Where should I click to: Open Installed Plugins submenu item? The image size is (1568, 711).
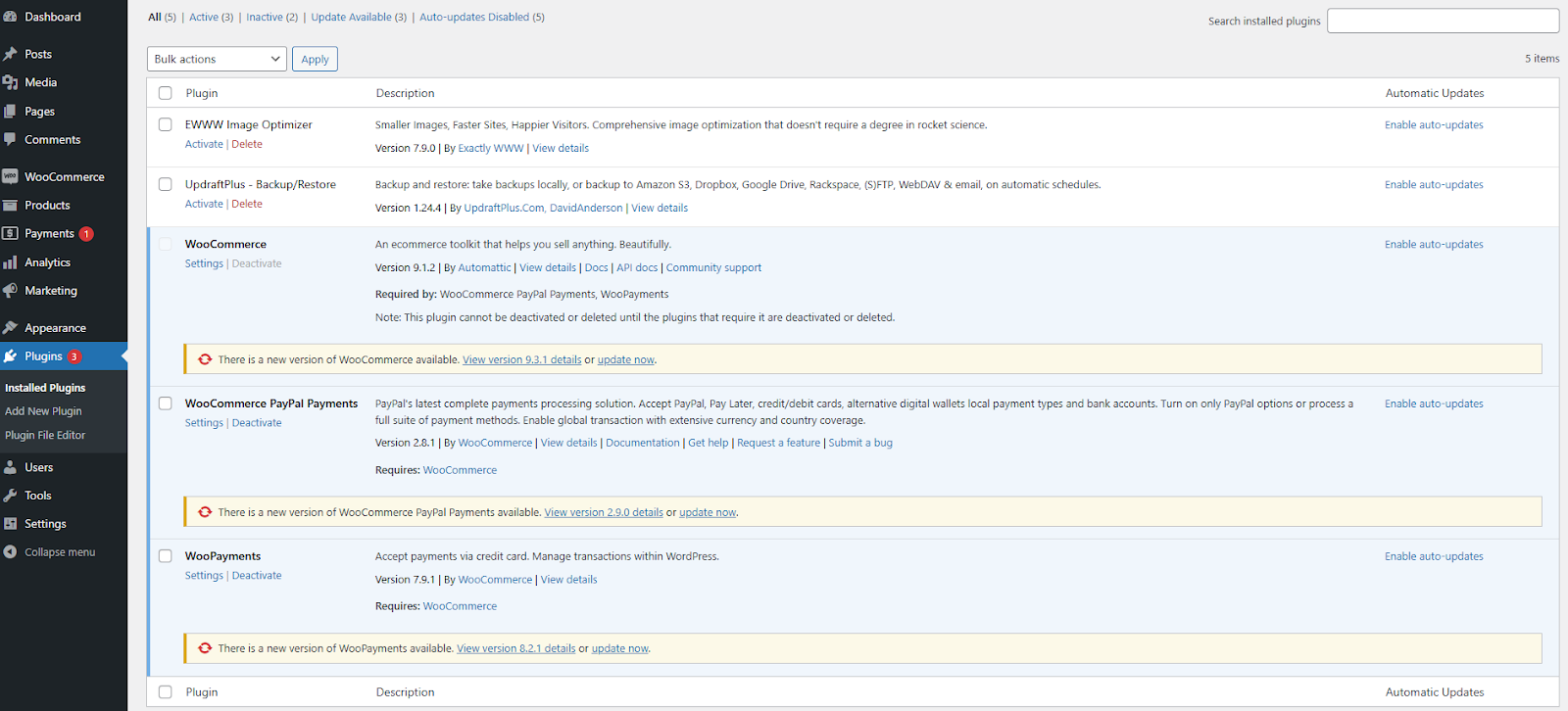click(45, 388)
